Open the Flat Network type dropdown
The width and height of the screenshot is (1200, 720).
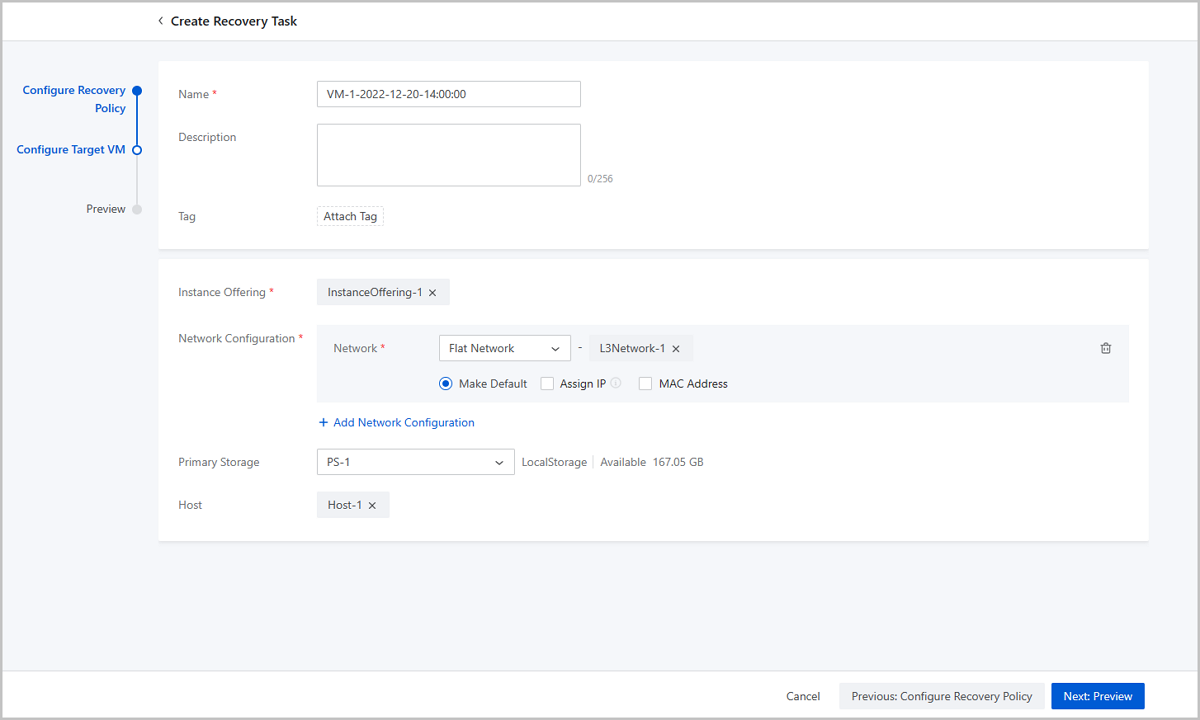pos(504,348)
